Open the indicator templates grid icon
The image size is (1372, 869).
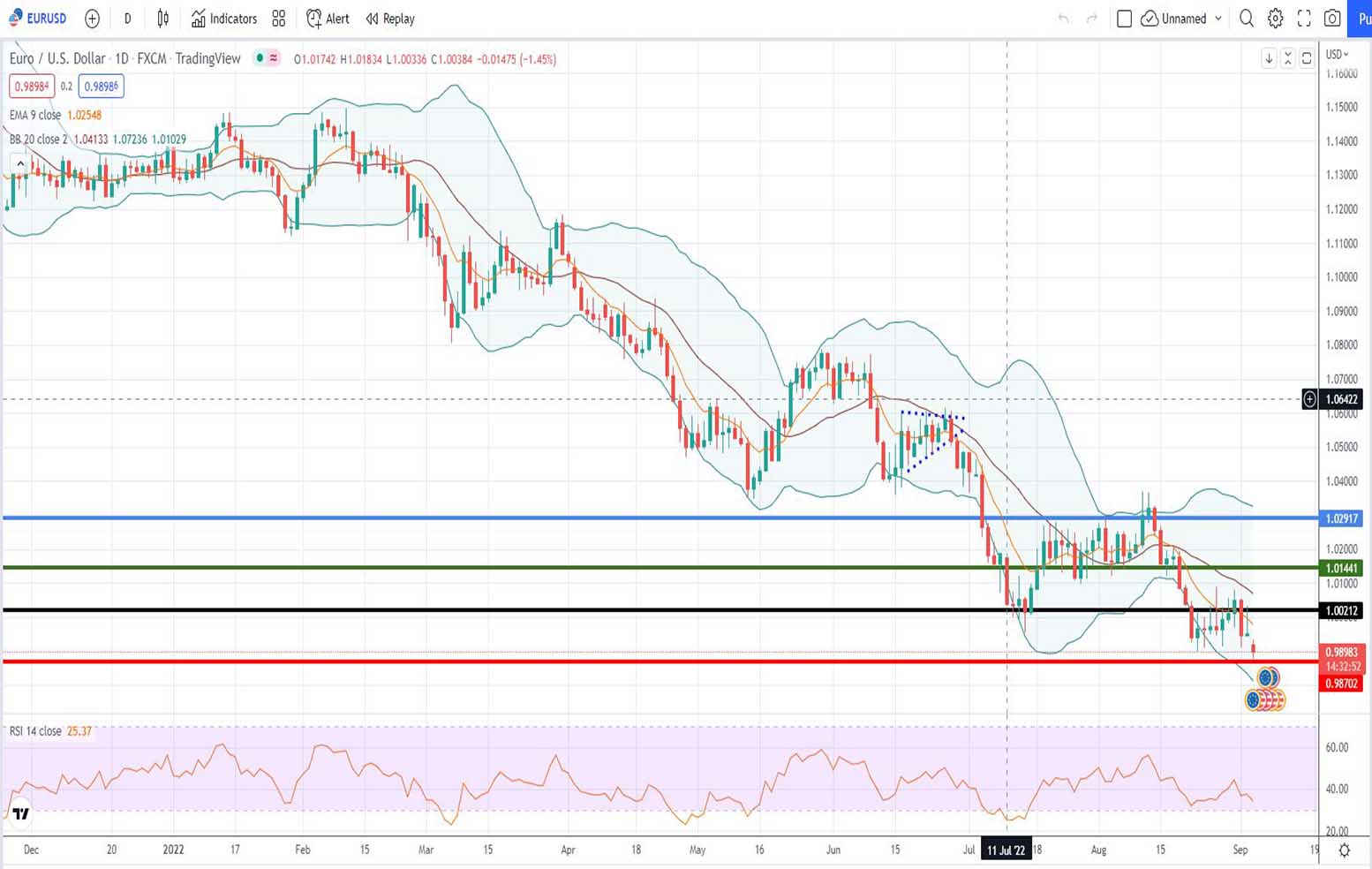pos(279,19)
